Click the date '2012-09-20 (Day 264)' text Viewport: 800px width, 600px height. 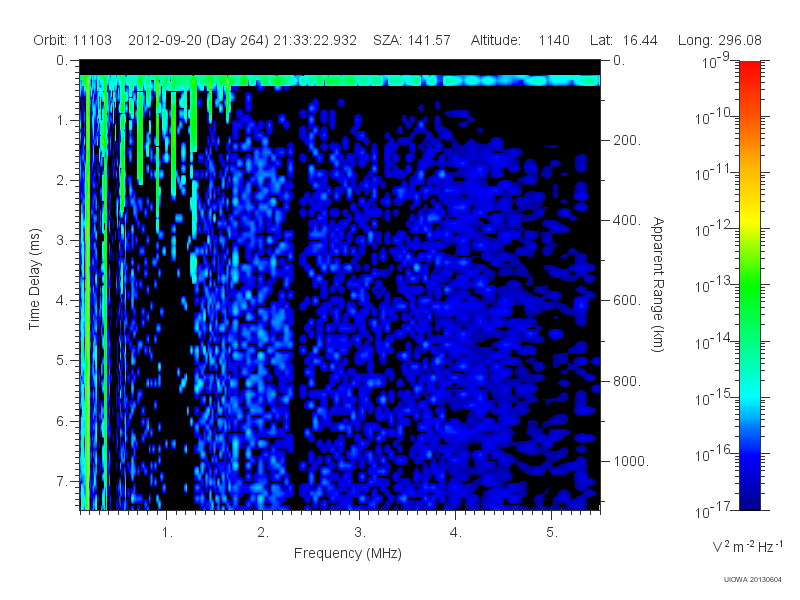(x=198, y=40)
